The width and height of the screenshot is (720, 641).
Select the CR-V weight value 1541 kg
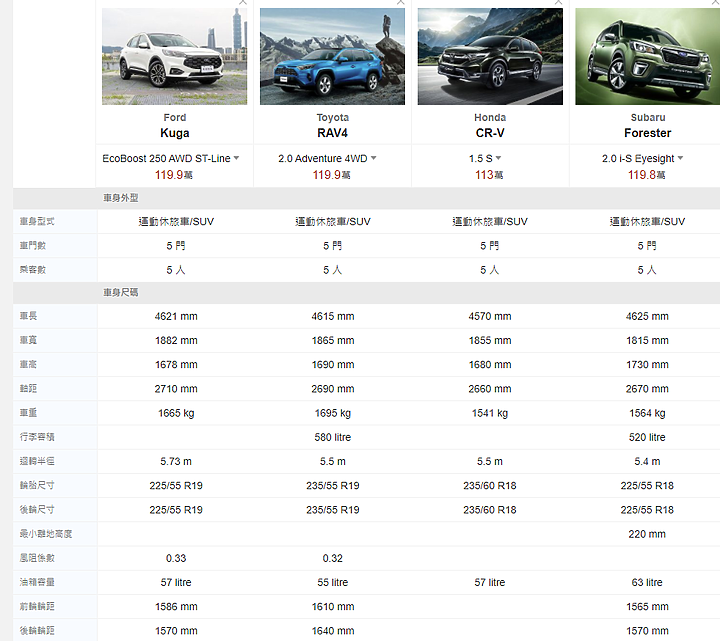490,413
